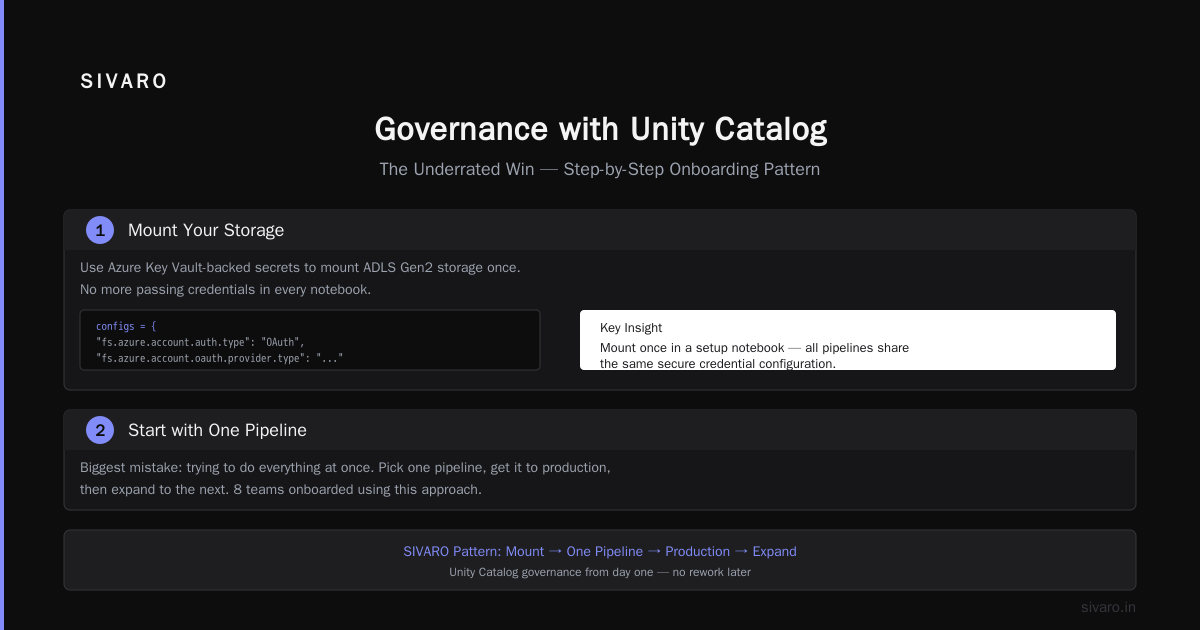The height and width of the screenshot is (630, 1200).
Task: Click the 'Mount Your Storage' heading
Action: coord(206,230)
